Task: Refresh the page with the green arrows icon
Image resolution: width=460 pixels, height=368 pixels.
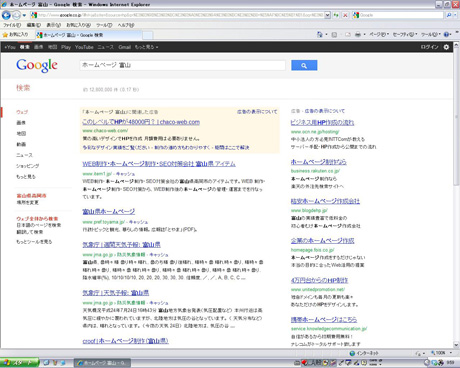Action: [x=336, y=15]
